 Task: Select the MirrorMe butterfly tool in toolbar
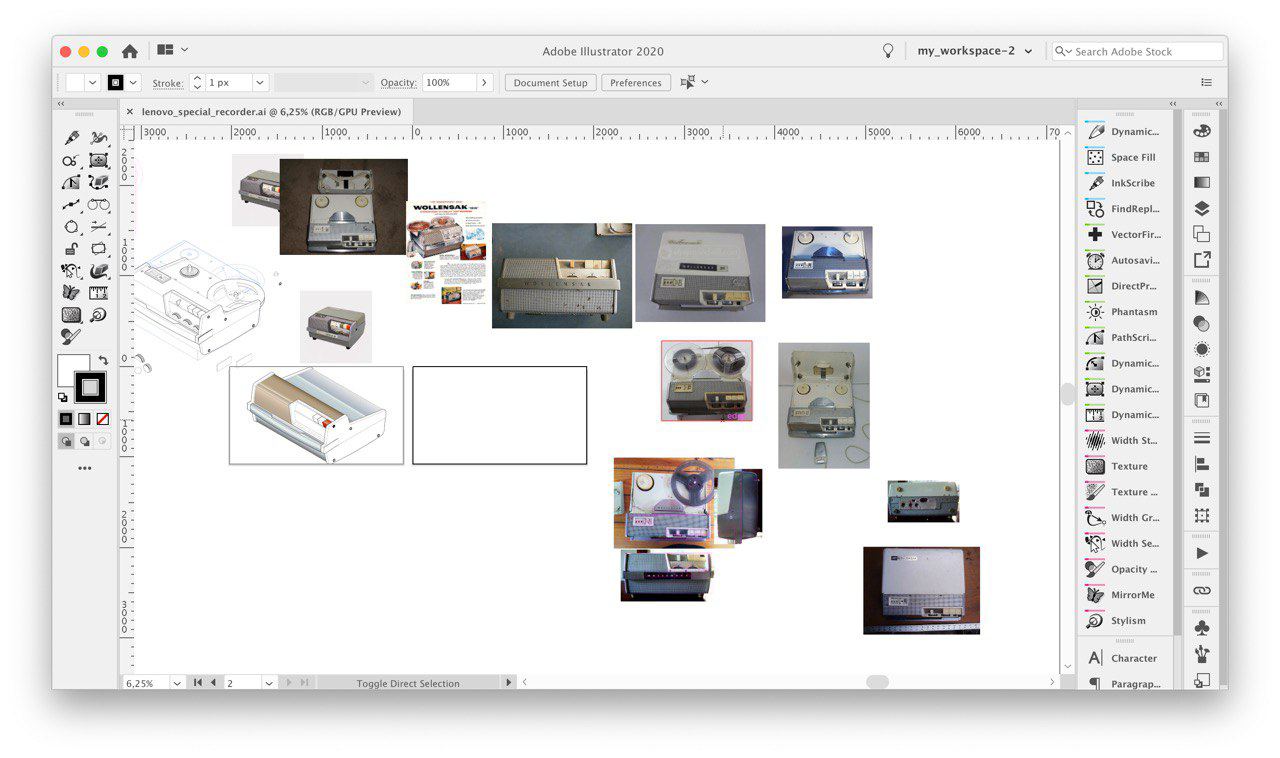(71, 293)
